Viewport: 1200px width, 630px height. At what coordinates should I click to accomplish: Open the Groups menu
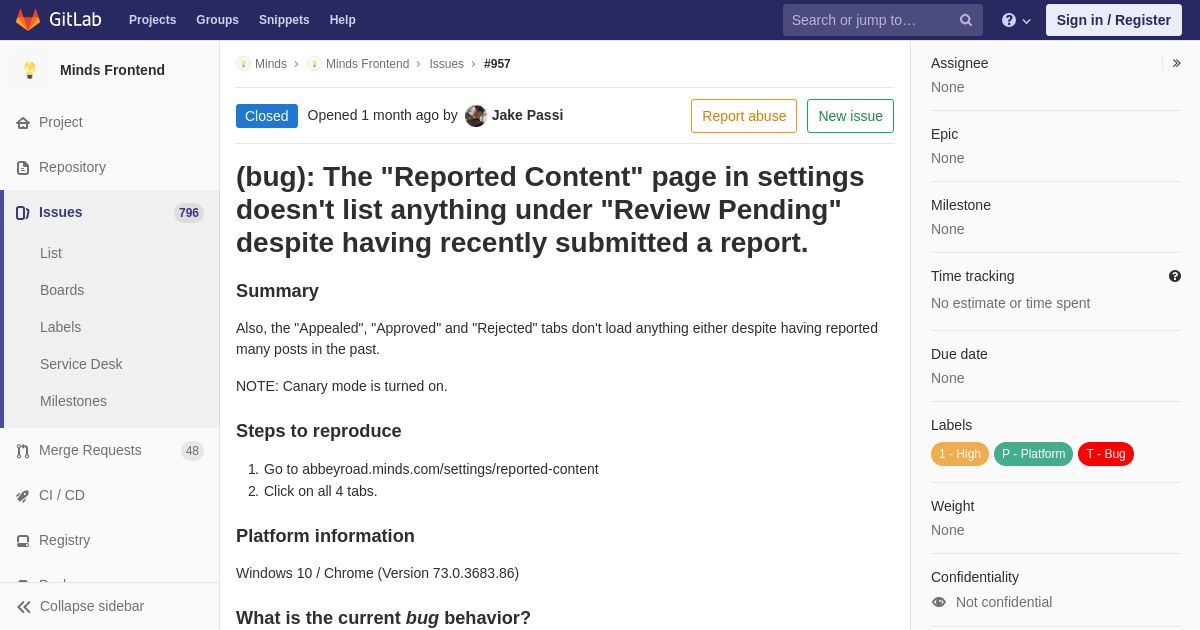coord(217,20)
